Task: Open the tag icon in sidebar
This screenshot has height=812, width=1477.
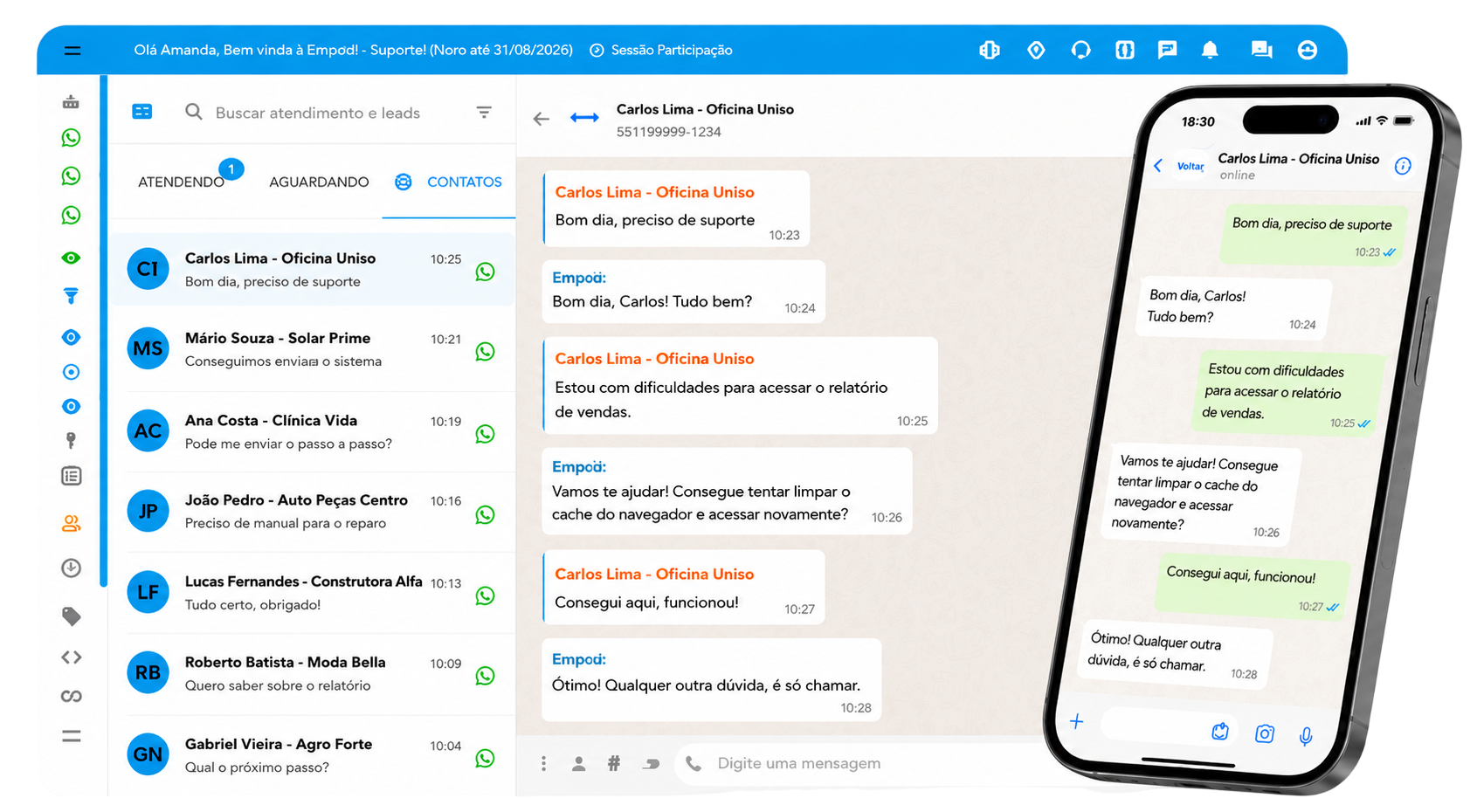Action: tap(71, 616)
